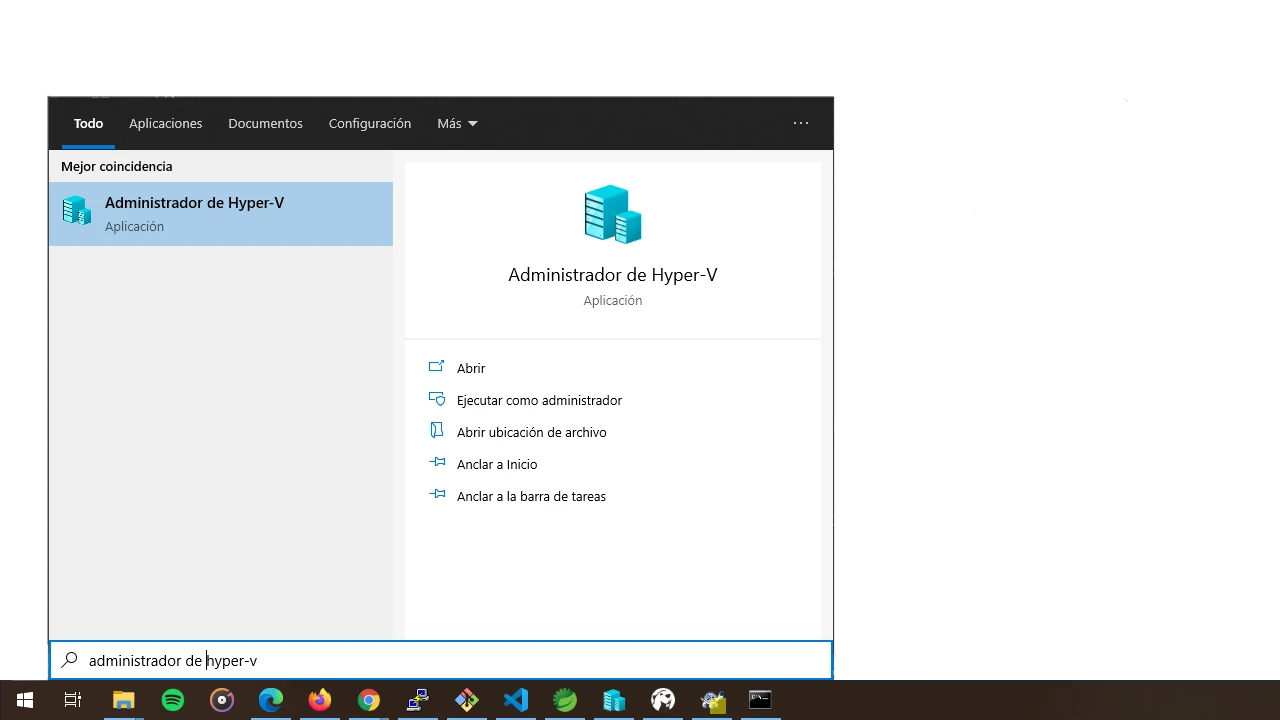Open the white seal app icon on taskbar

(x=663, y=700)
